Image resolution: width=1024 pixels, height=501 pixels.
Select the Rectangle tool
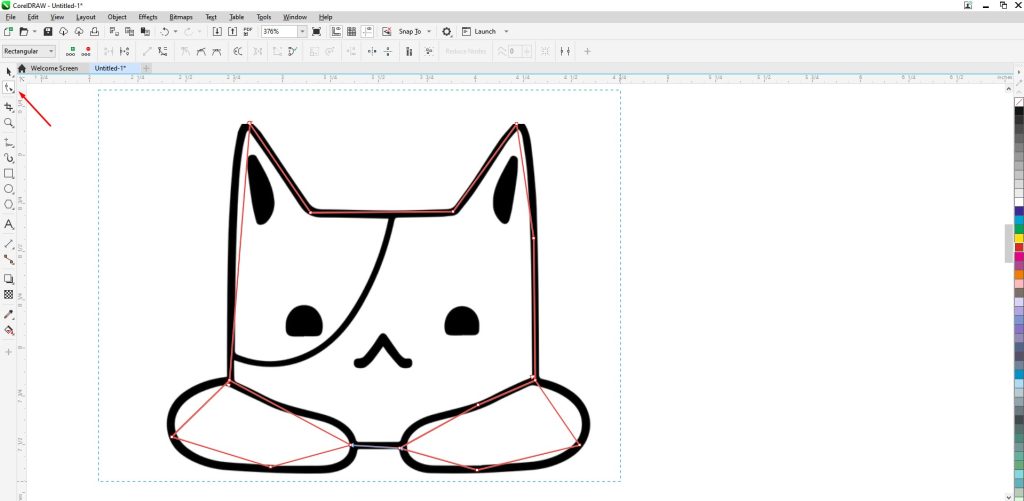point(8,173)
